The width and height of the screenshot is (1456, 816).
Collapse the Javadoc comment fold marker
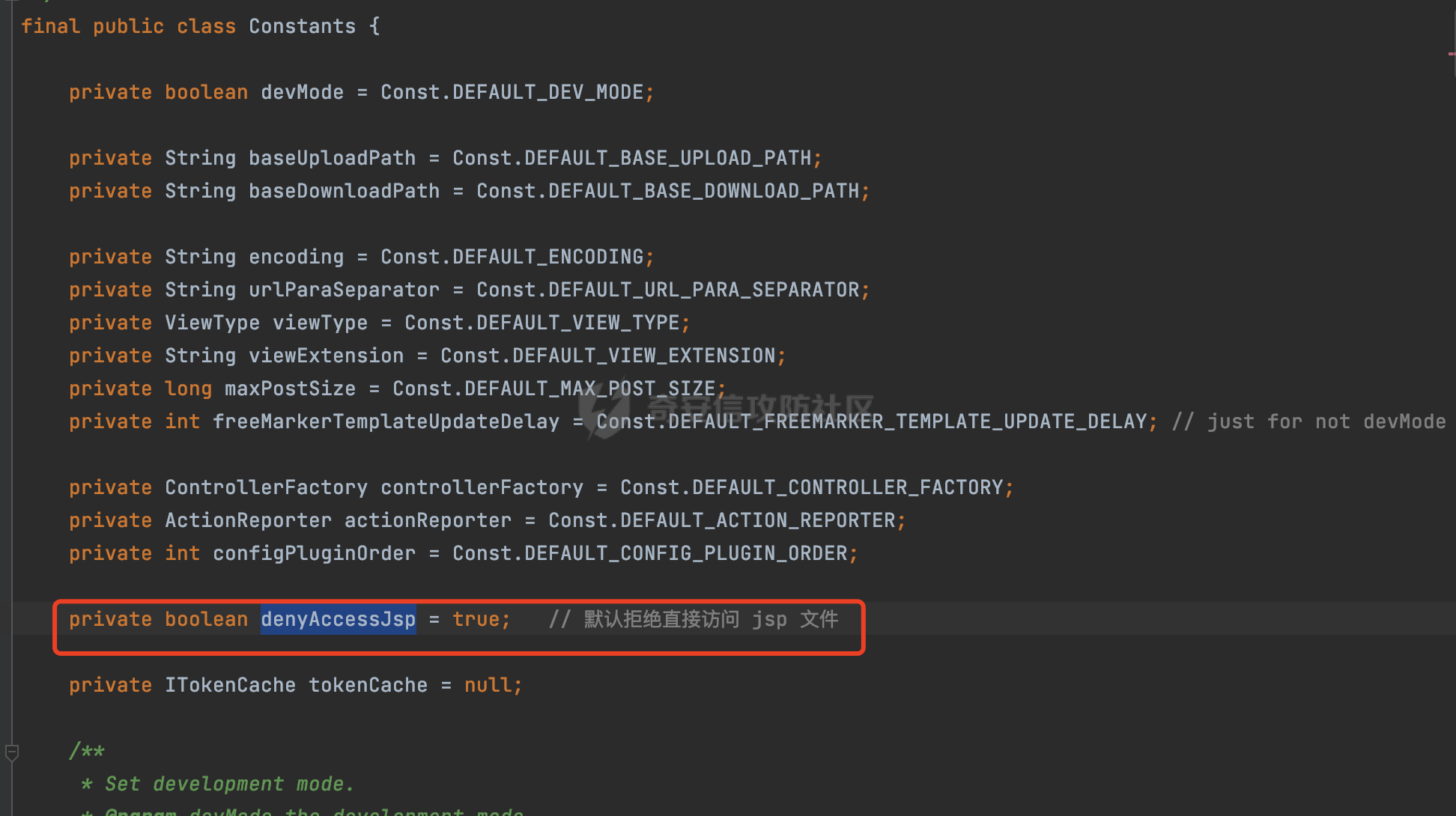point(12,752)
